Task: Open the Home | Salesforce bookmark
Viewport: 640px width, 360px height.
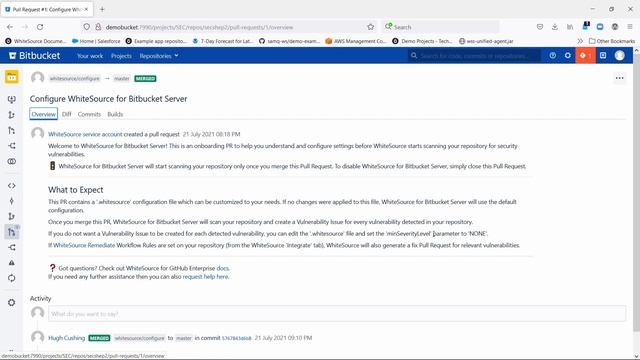Action: [x=96, y=41]
